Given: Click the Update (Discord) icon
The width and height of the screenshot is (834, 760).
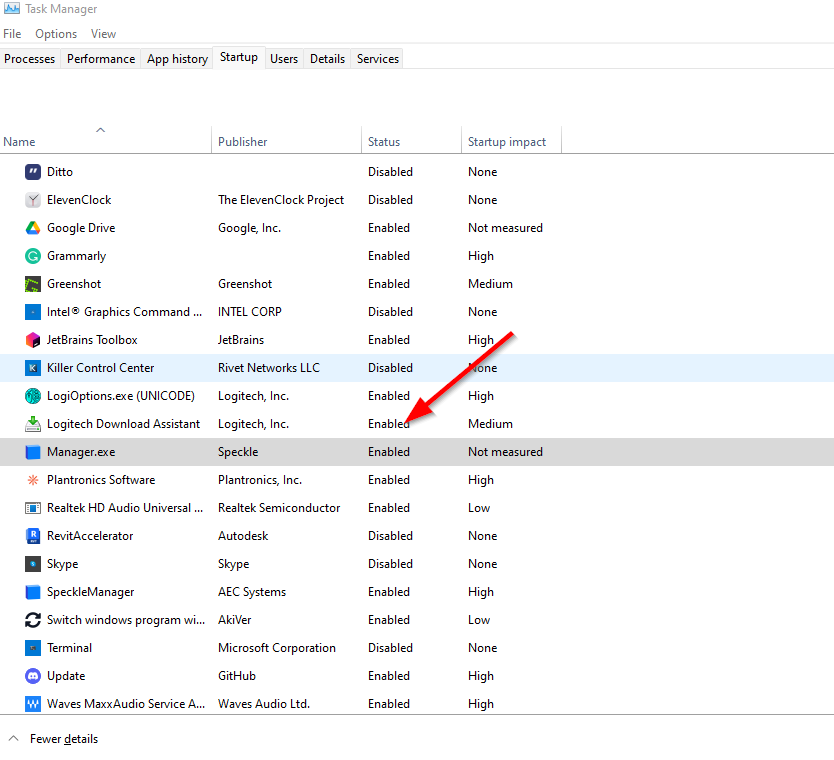Looking at the screenshot, I should pyautogui.click(x=33, y=676).
